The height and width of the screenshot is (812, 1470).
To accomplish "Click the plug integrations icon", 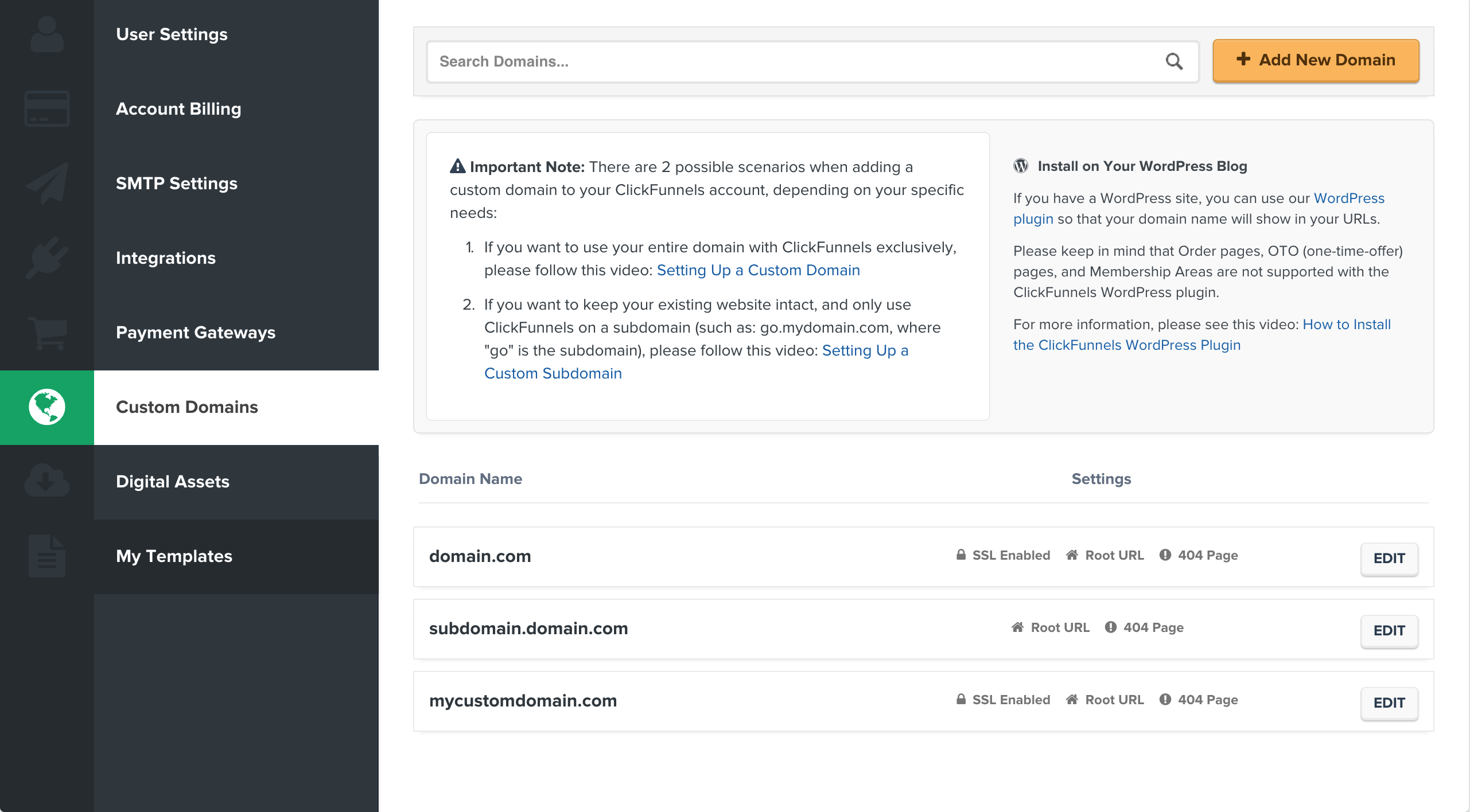I will pos(47,258).
